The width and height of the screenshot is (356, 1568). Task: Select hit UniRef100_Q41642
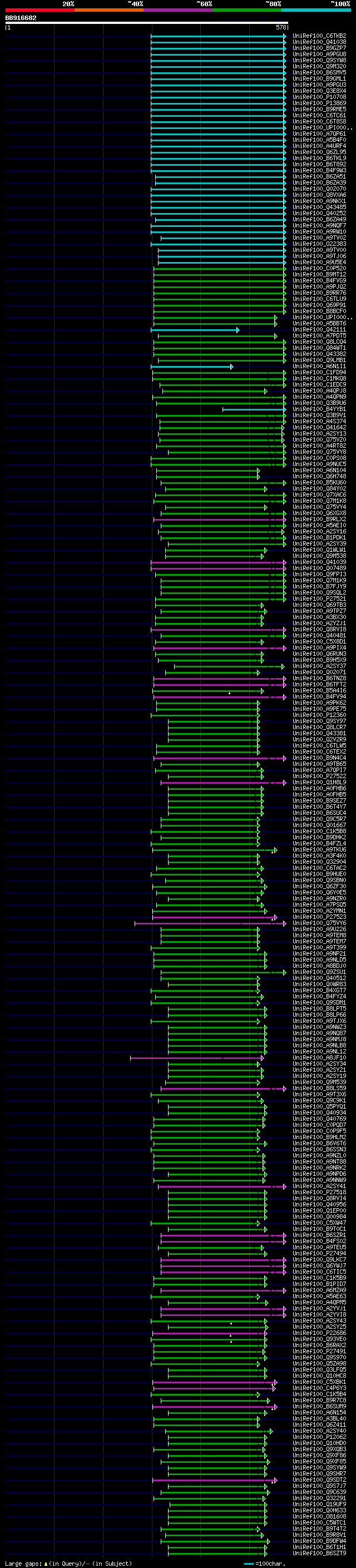point(319,427)
